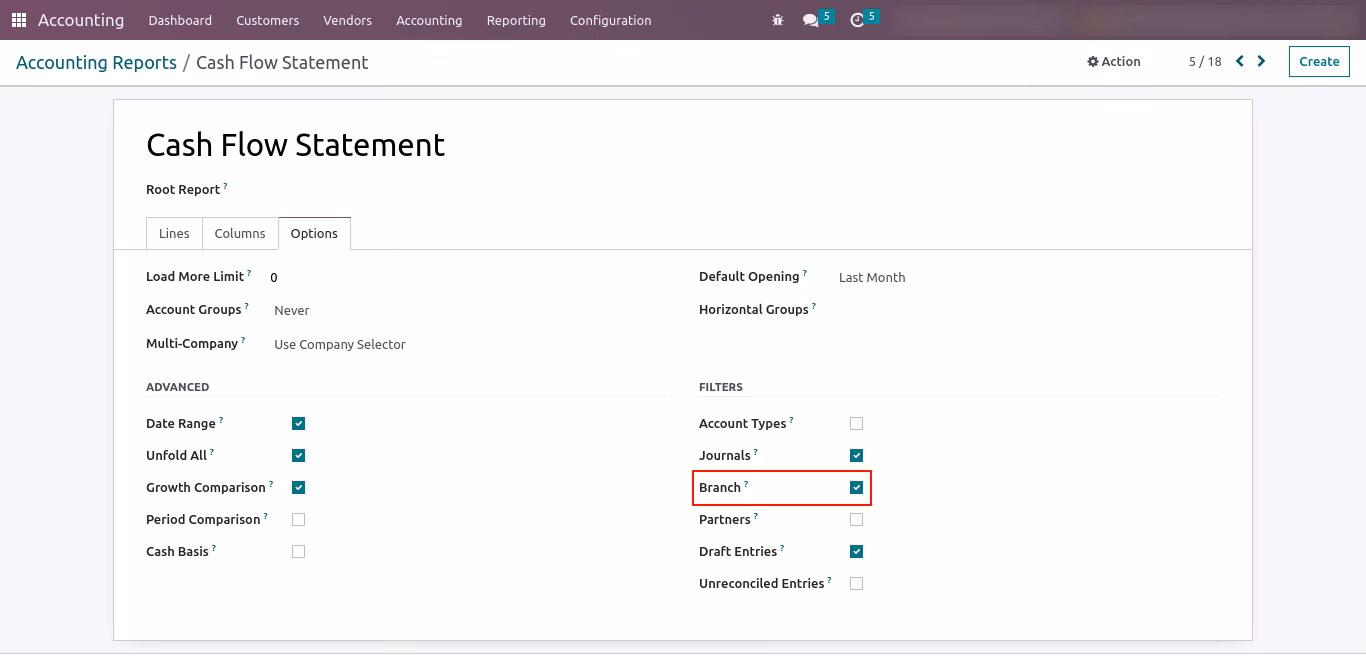The width and height of the screenshot is (1366, 656).
Task: Click the 5 / 18 pager counter
Action: pos(1205,61)
